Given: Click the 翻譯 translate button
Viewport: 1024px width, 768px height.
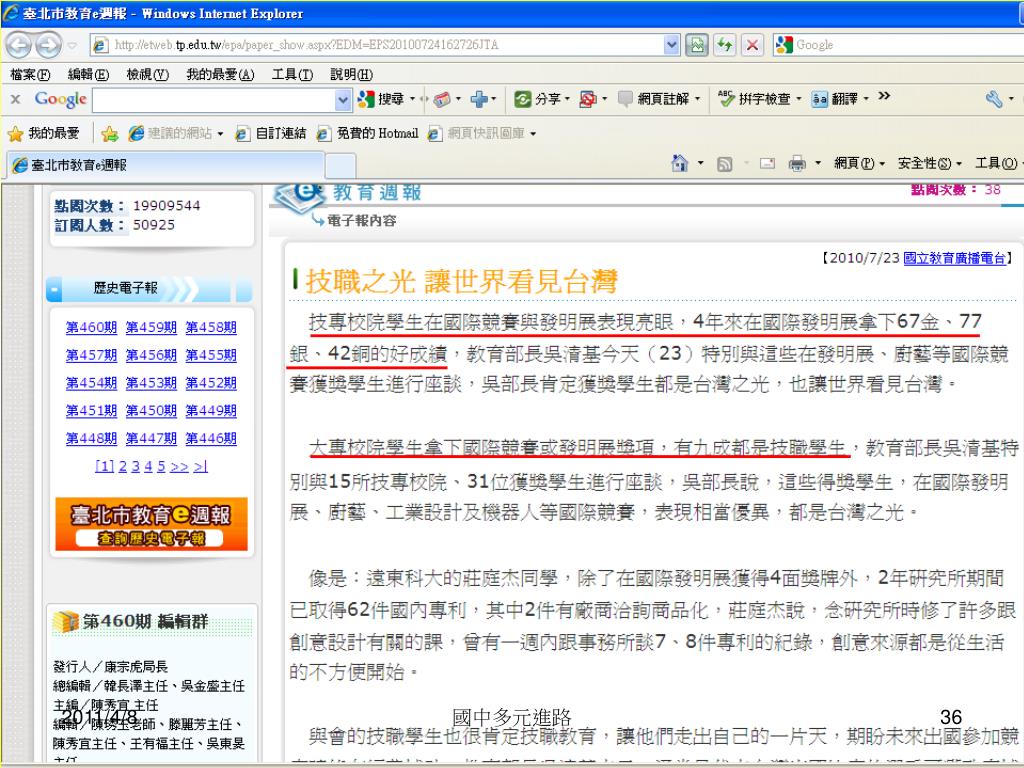Looking at the screenshot, I should click(x=835, y=99).
